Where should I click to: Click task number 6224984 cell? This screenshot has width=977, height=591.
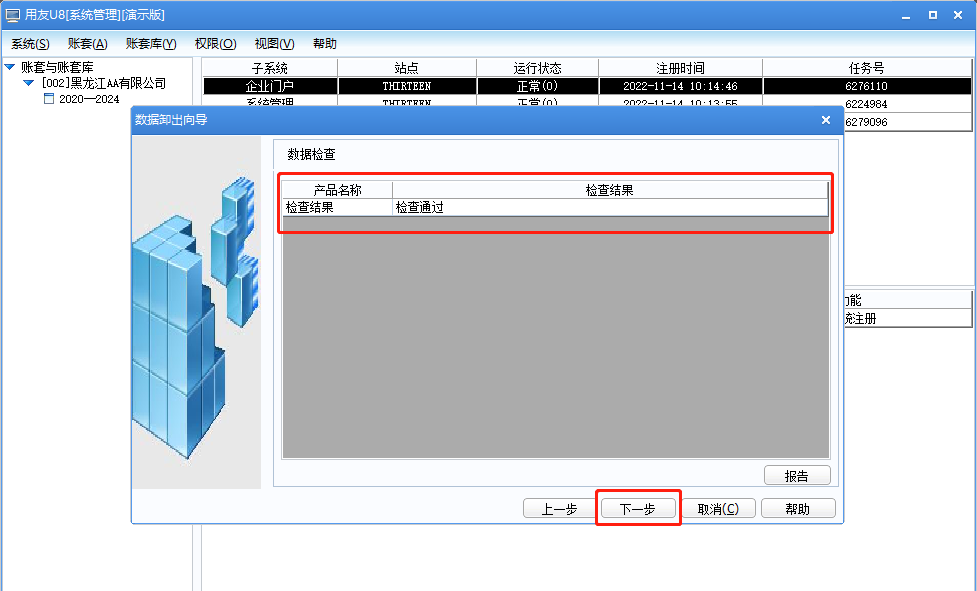(867, 104)
